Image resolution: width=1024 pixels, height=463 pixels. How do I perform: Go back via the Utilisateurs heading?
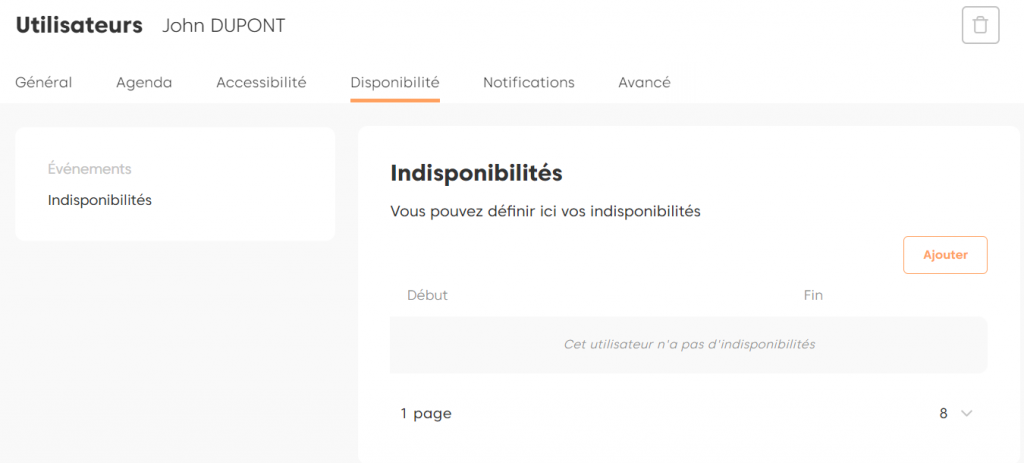pyautogui.click(x=79, y=26)
